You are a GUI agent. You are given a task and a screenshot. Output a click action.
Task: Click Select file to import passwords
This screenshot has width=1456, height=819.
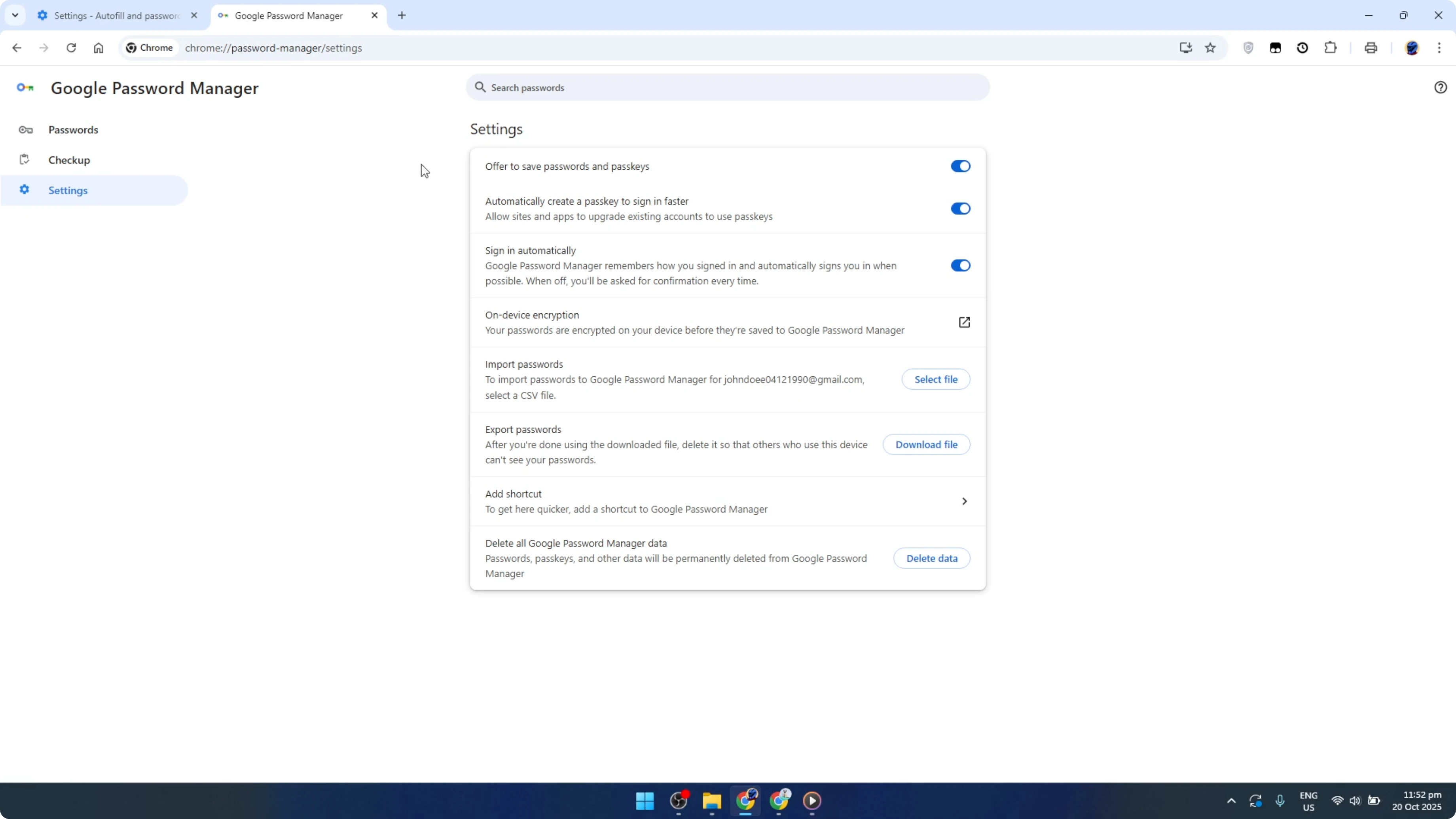pyautogui.click(x=935, y=379)
